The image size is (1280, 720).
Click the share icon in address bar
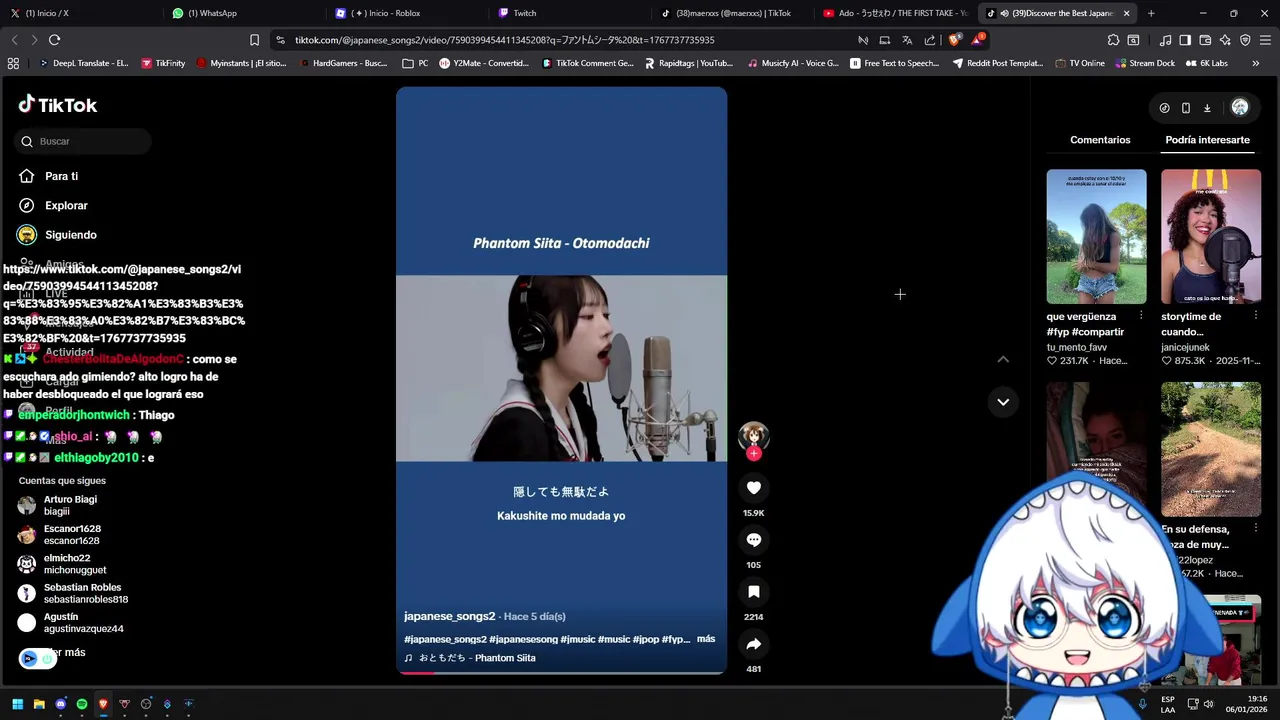click(x=930, y=40)
